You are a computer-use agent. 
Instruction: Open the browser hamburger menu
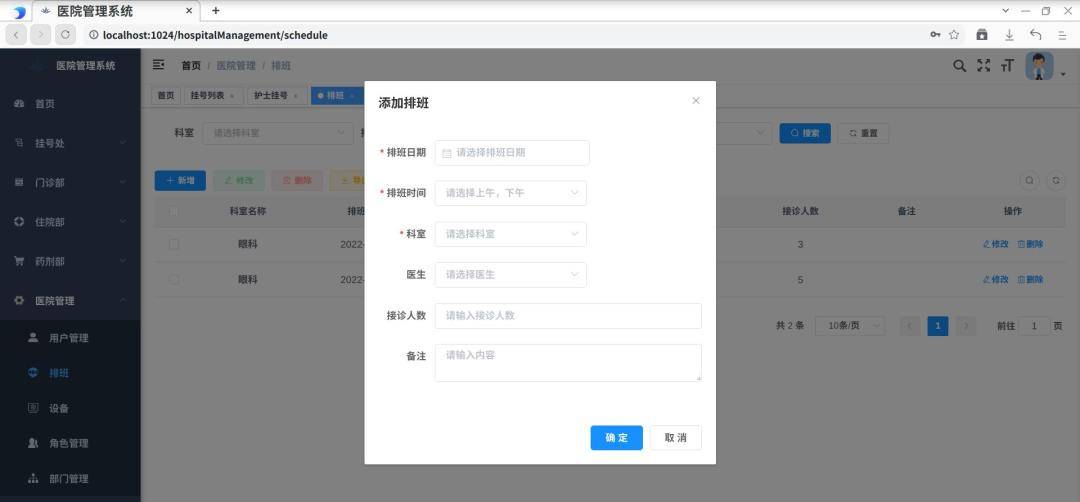[x=1062, y=34]
